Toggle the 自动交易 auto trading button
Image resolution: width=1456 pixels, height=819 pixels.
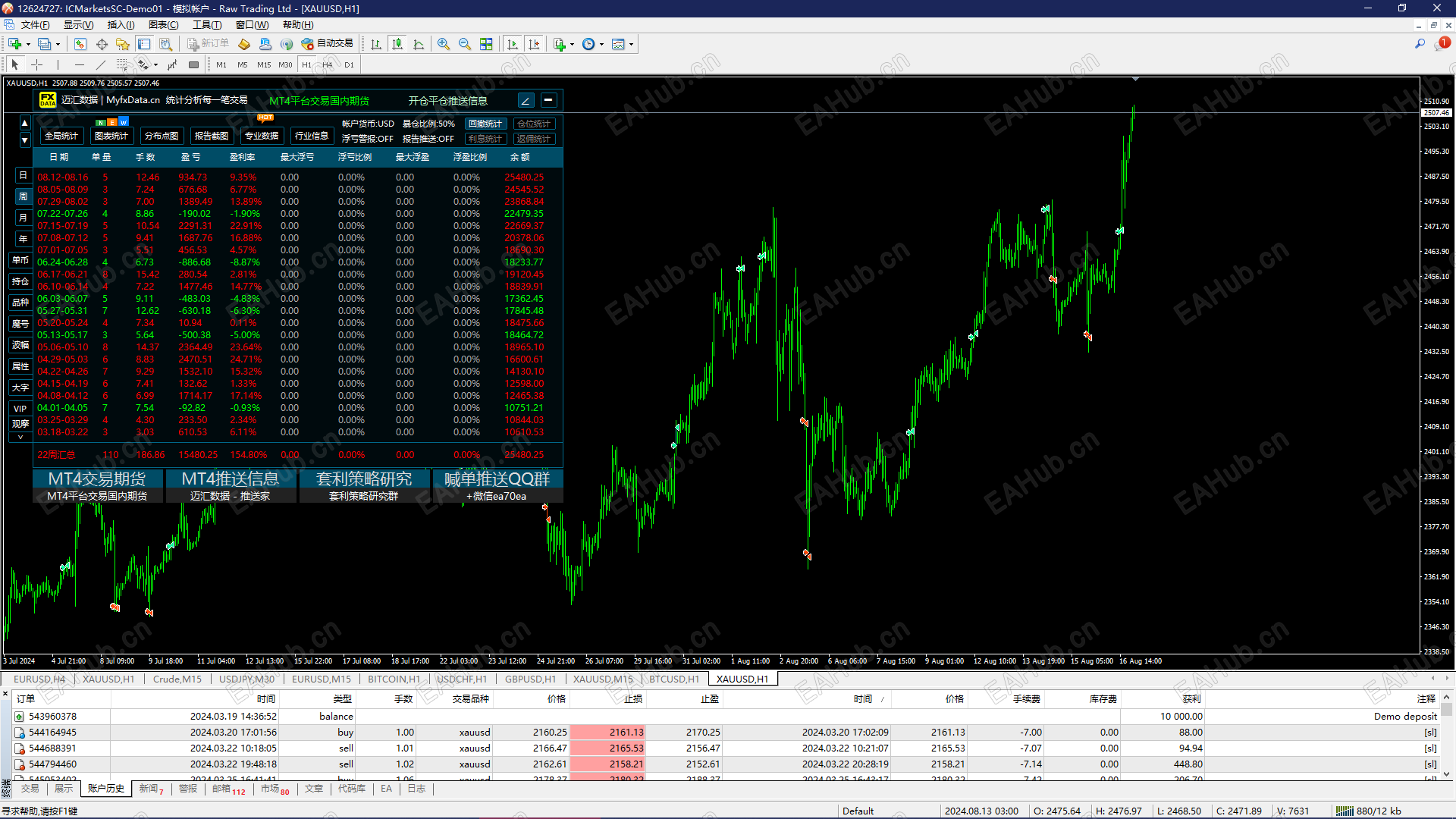coord(328,44)
